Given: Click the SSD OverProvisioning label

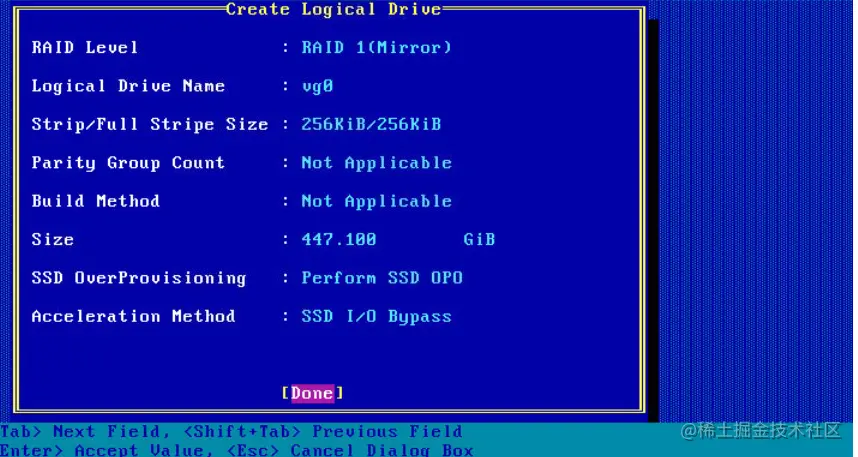Looking at the screenshot, I should click(139, 277).
